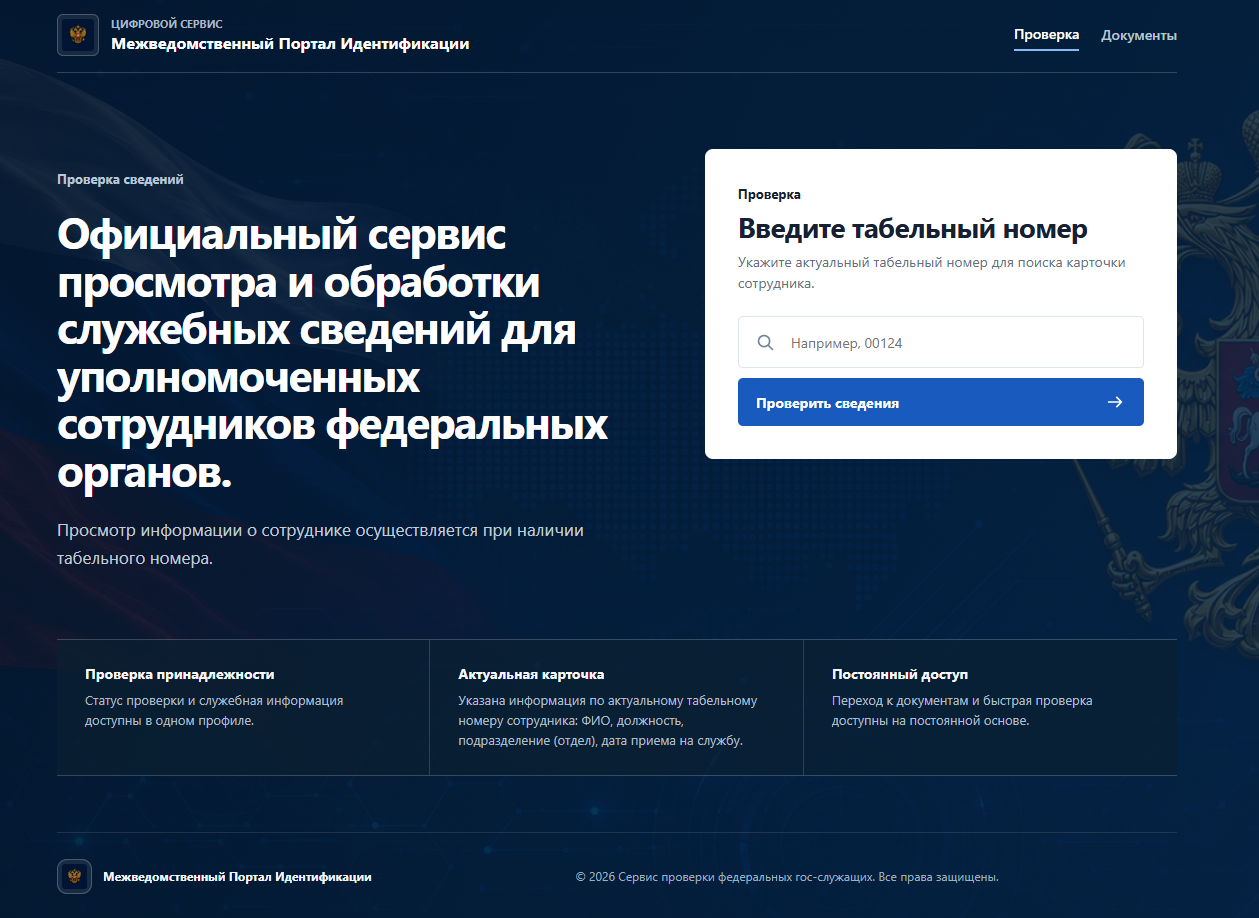The height and width of the screenshot is (918, 1259).
Task: Click the Проверить сведения button
Action: [940, 402]
